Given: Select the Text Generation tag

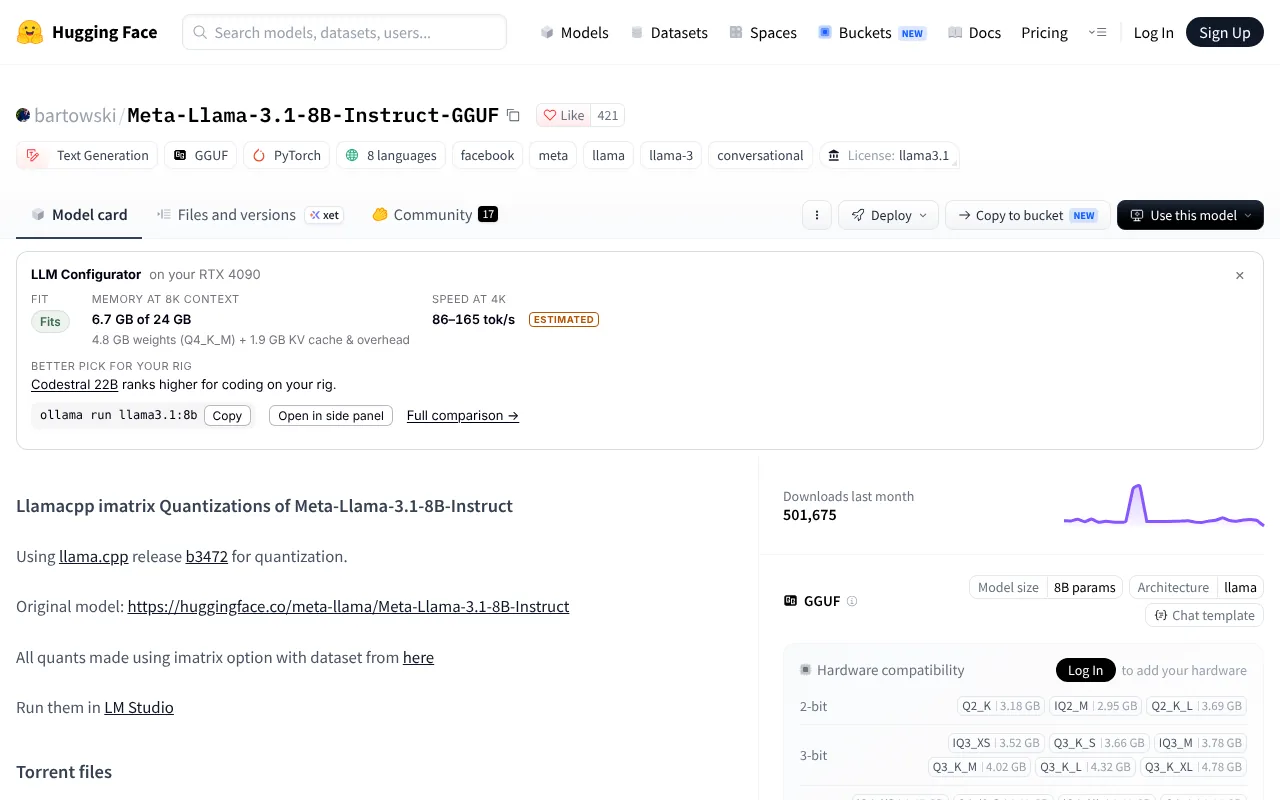Looking at the screenshot, I should pos(88,155).
